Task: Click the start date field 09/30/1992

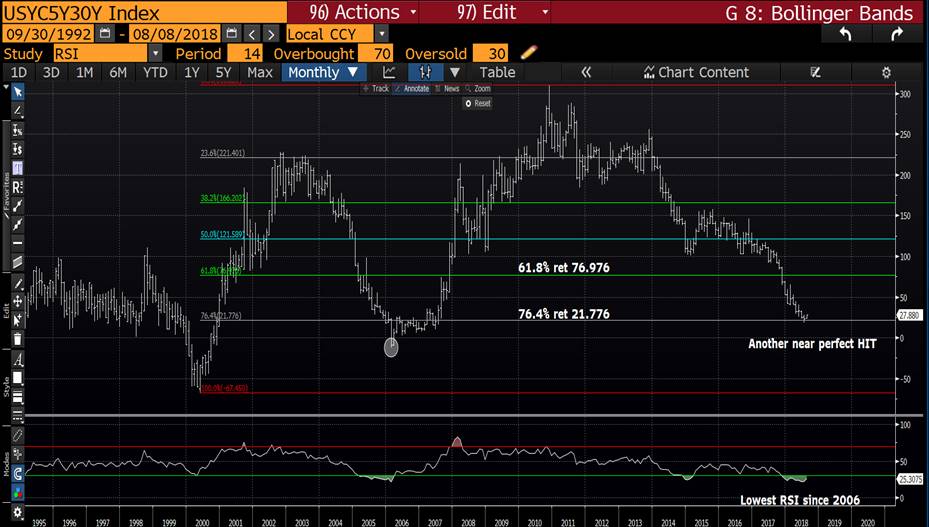Action: (x=48, y=34)
